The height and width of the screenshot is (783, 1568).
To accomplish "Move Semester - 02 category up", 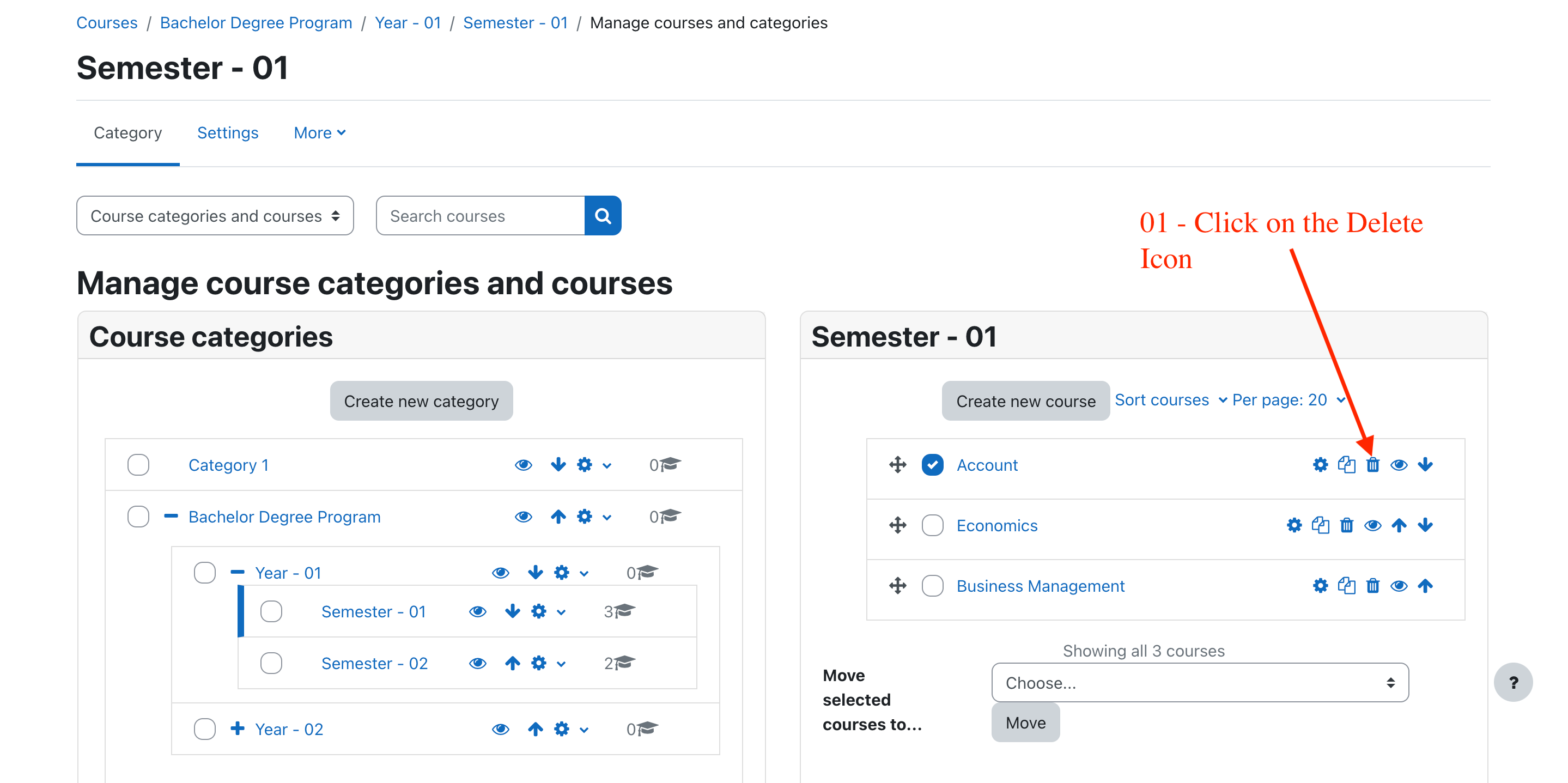I will (x=513, y=663).
